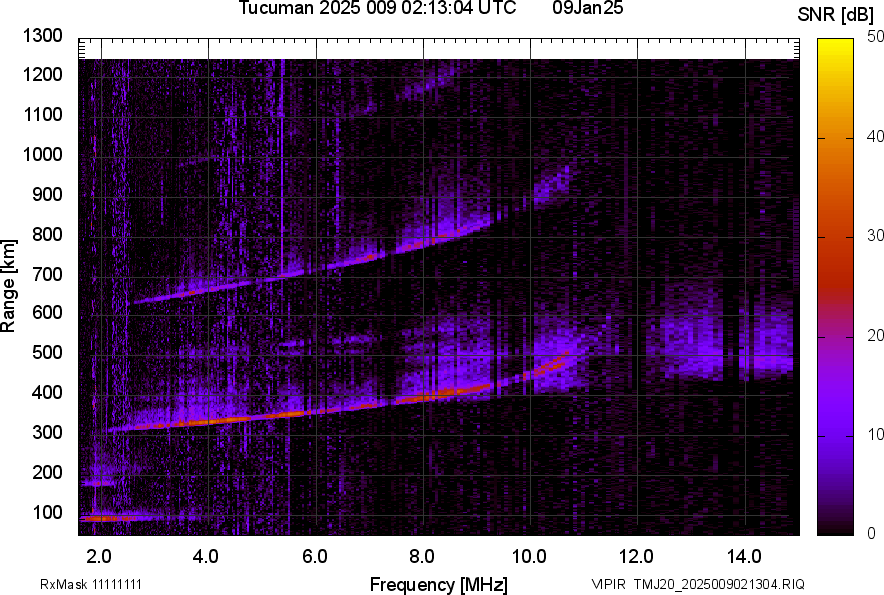Click colorbar tick value 20
Viewport: 884px width, 595px height.
point(875,335)
